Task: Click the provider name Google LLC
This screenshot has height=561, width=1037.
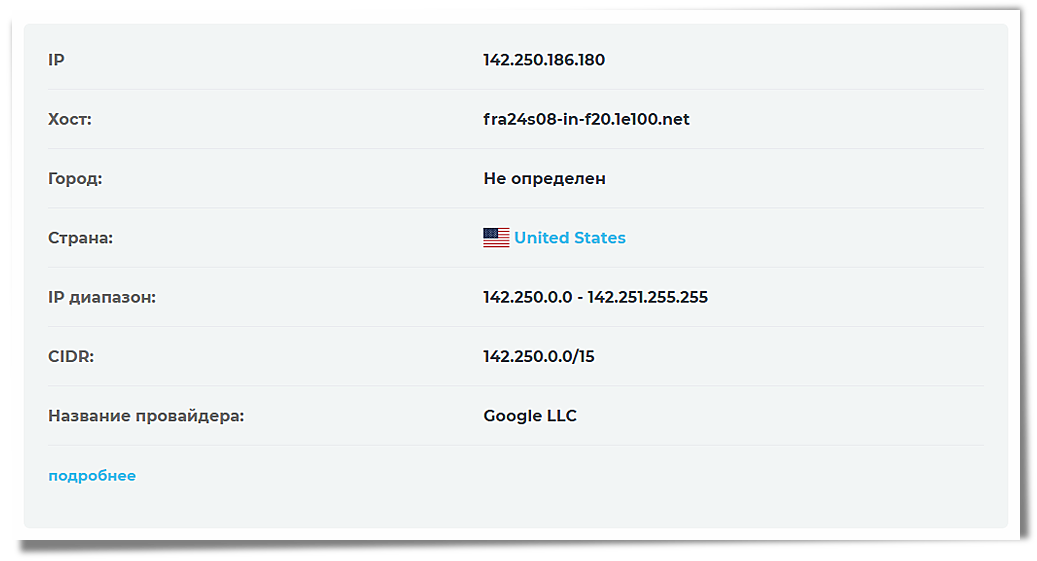Action: click(x=530, y=416)
